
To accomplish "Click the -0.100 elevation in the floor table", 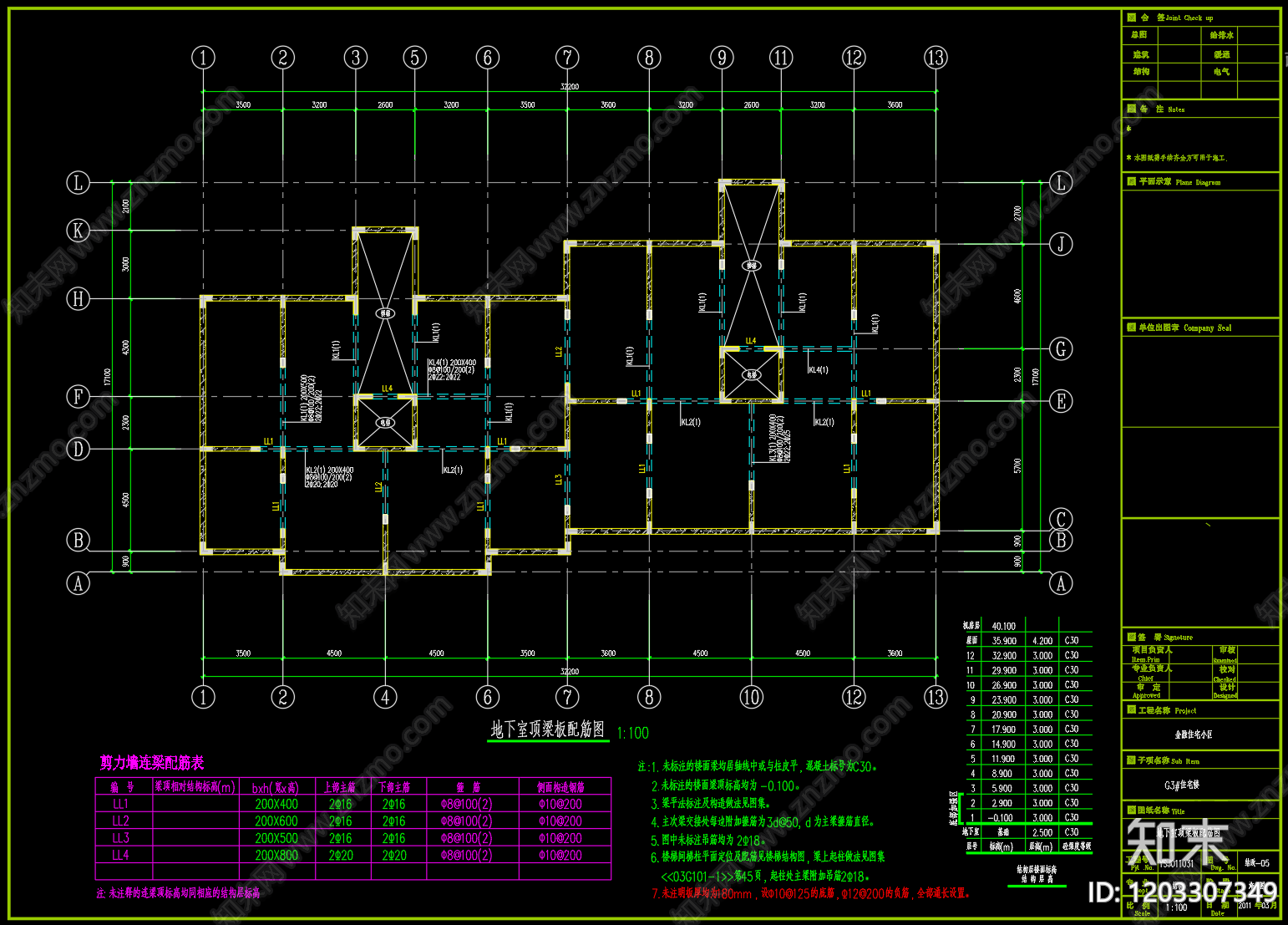I will pos(1001,818).
